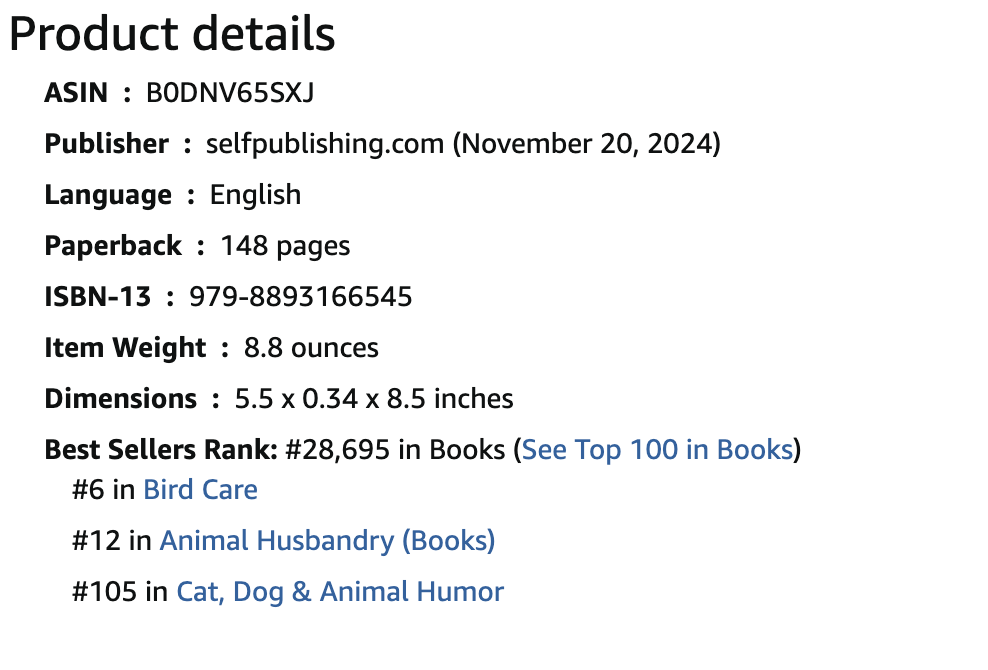Click the Bird Care category link
This screenshot has height=670, width=988.
(200, 490)
